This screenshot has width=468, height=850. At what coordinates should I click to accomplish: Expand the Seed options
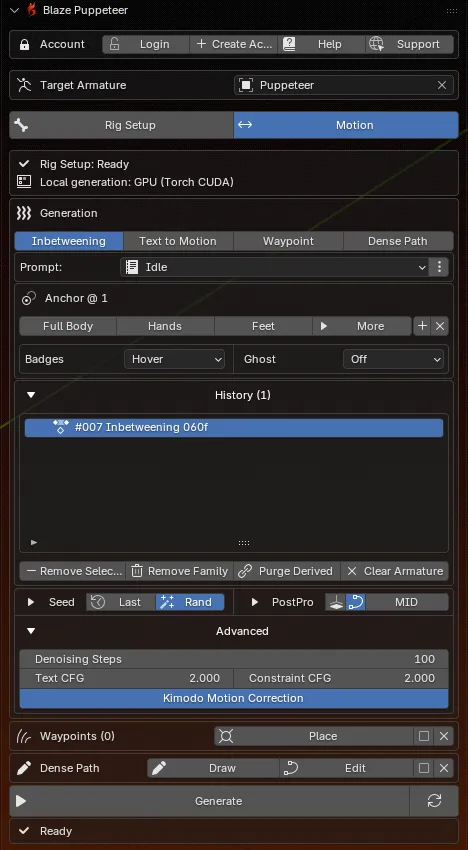point(31,602)
